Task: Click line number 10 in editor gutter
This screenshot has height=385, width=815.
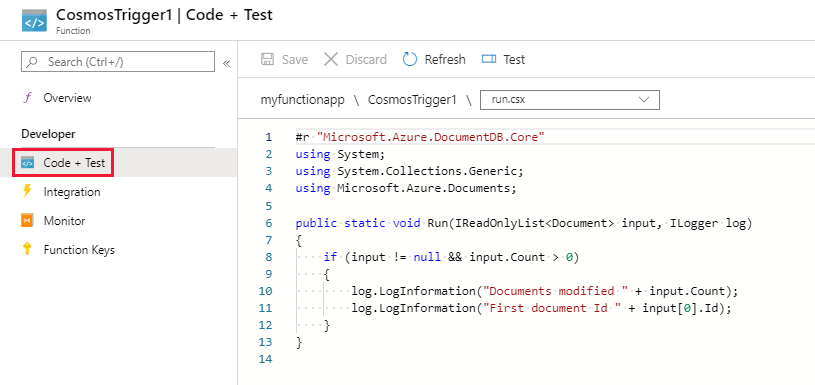Action: (x=266, y=291)
